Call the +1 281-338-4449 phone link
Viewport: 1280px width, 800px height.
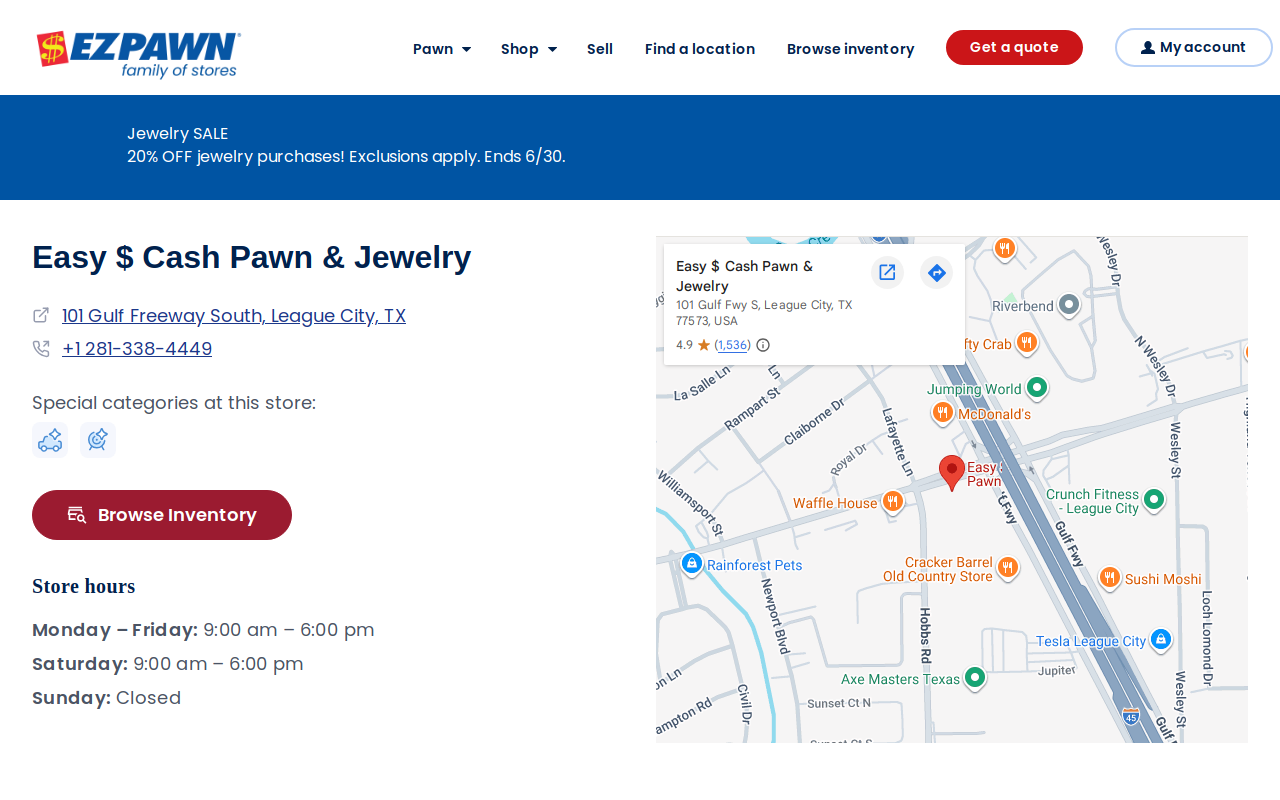(137, 349)
